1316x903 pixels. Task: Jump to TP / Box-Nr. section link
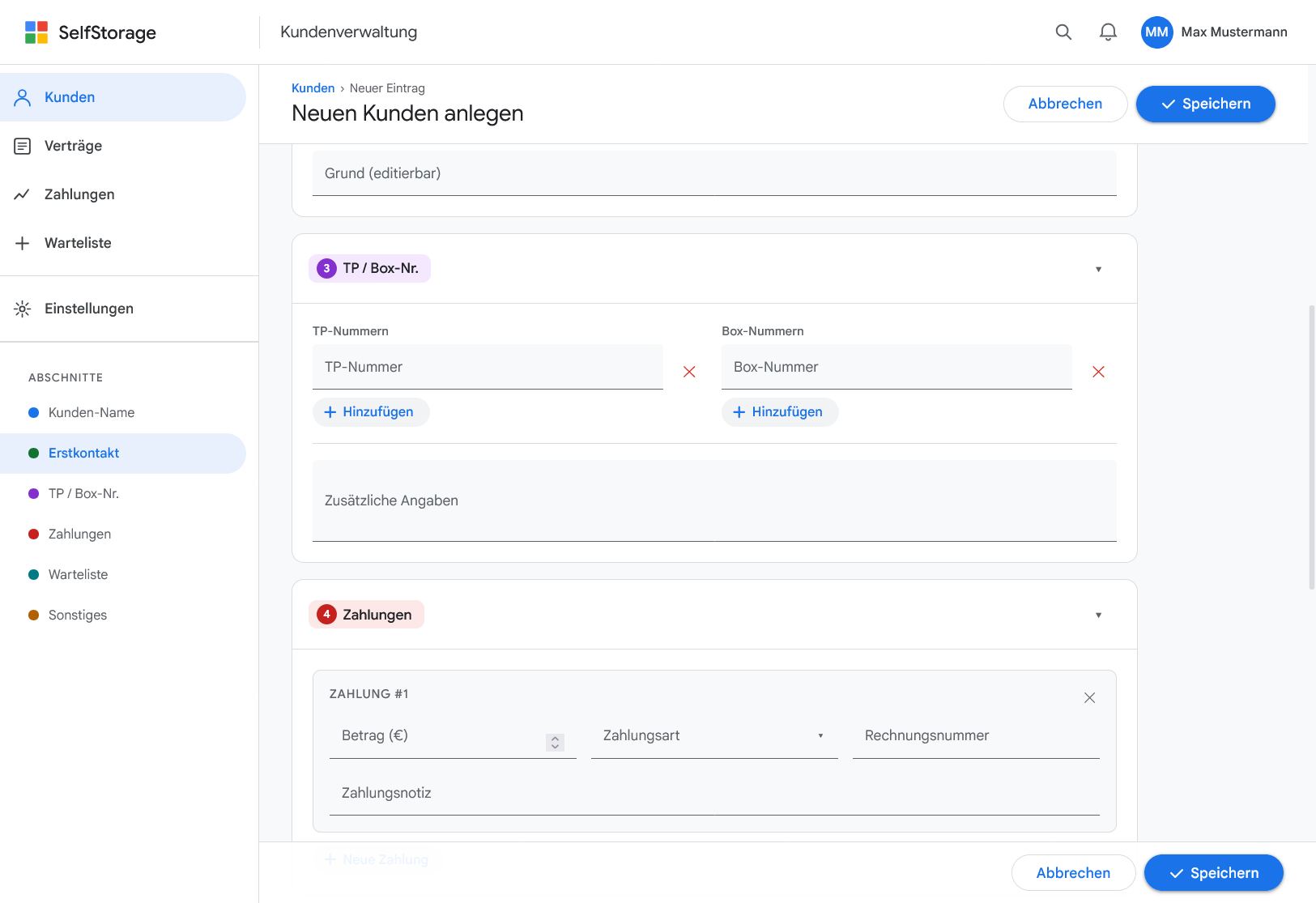point(123,494)
